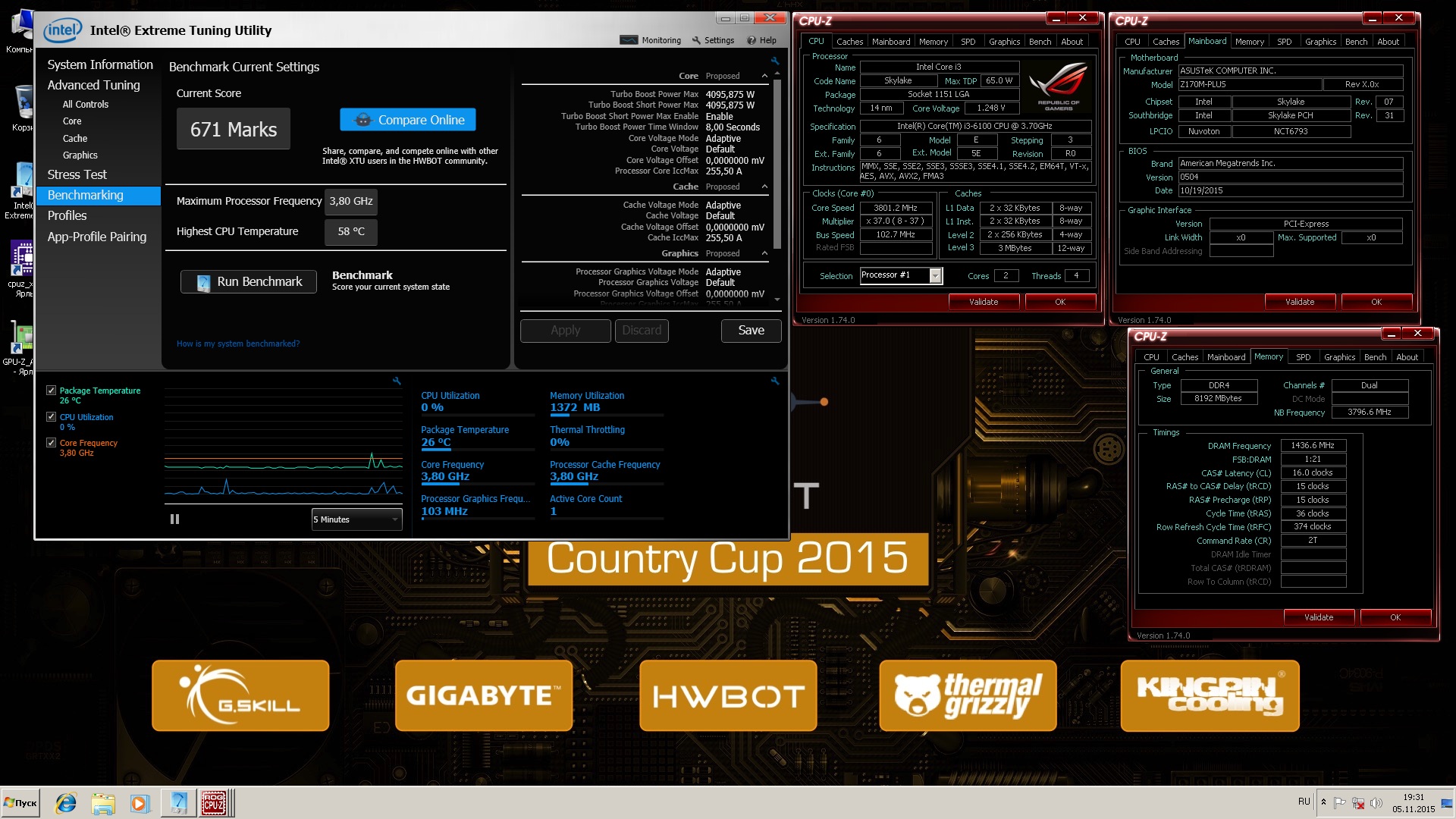This screenshot has width=1456, height=819.
Task: Open the Monitoring view icon
Action: (x=629, y=40)
